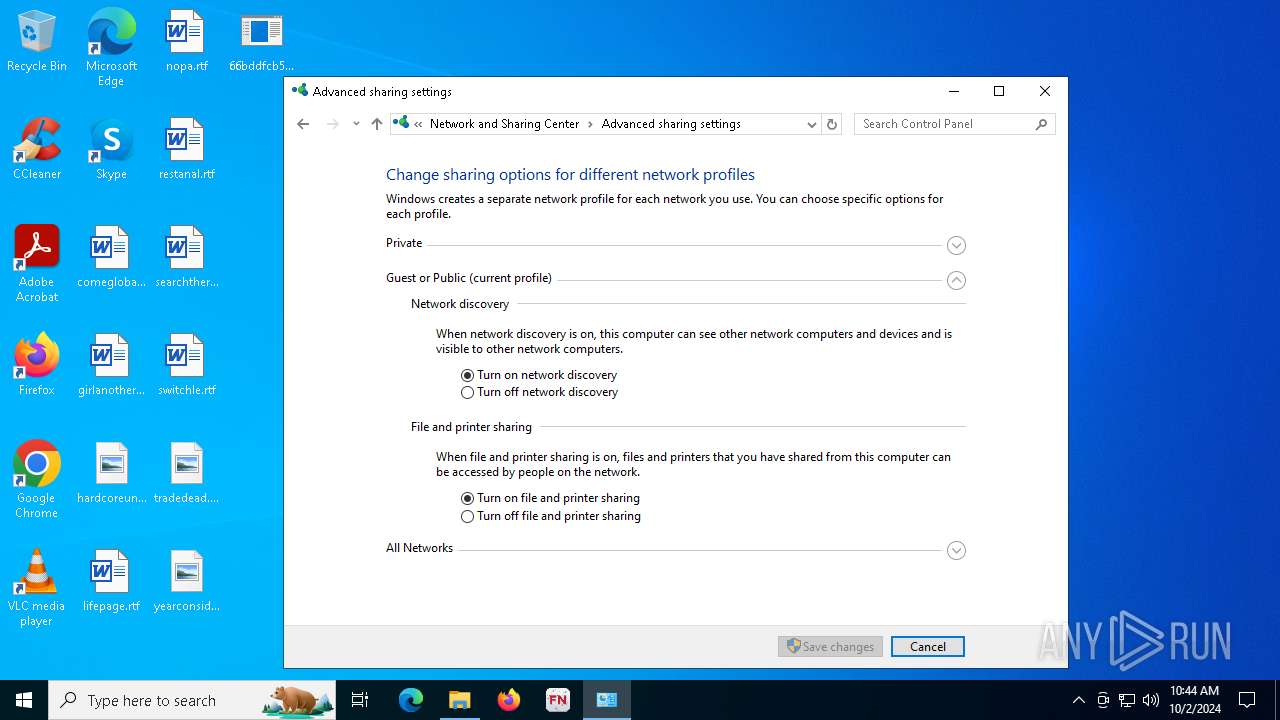Open VLC media player shortcut

point(37,588)
